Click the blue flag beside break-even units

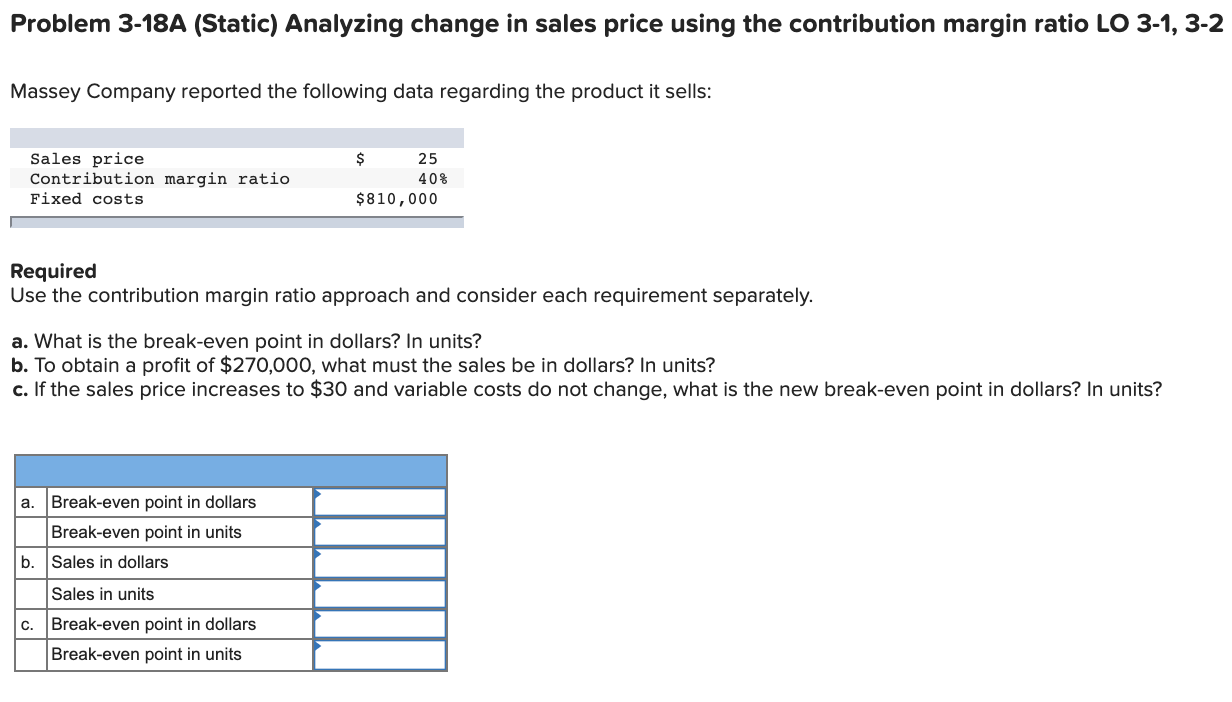(x=318, y=526)
